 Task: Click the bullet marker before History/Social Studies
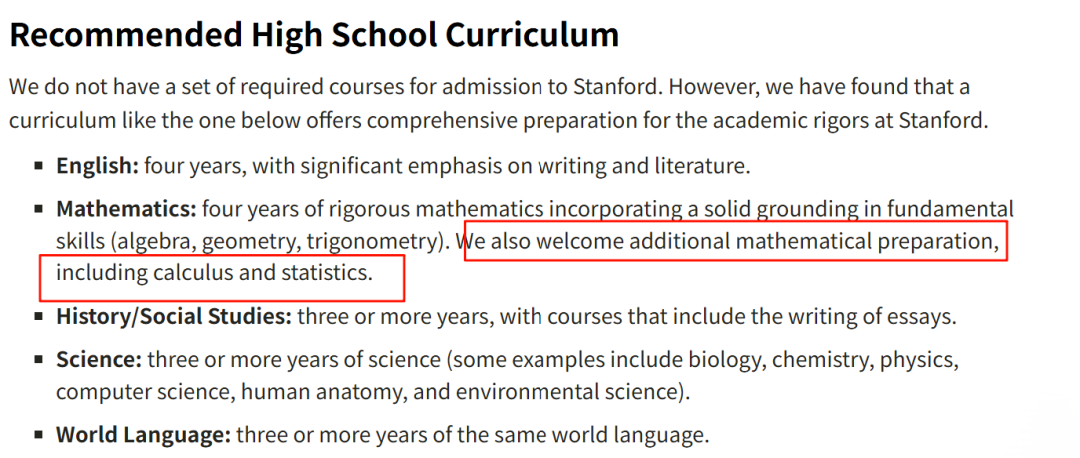click(39, 319)
